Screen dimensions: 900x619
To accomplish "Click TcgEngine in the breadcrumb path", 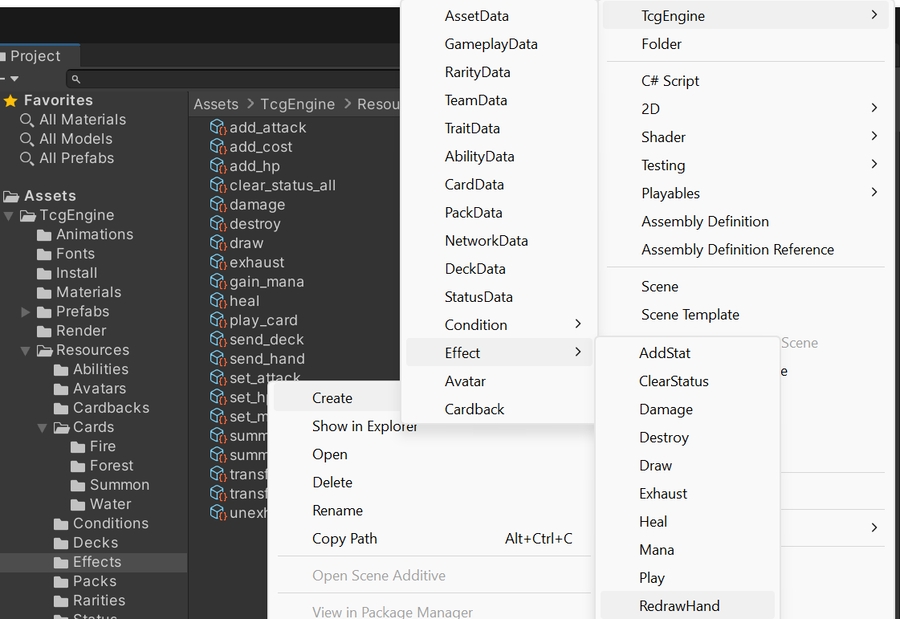I will [297, 104].
